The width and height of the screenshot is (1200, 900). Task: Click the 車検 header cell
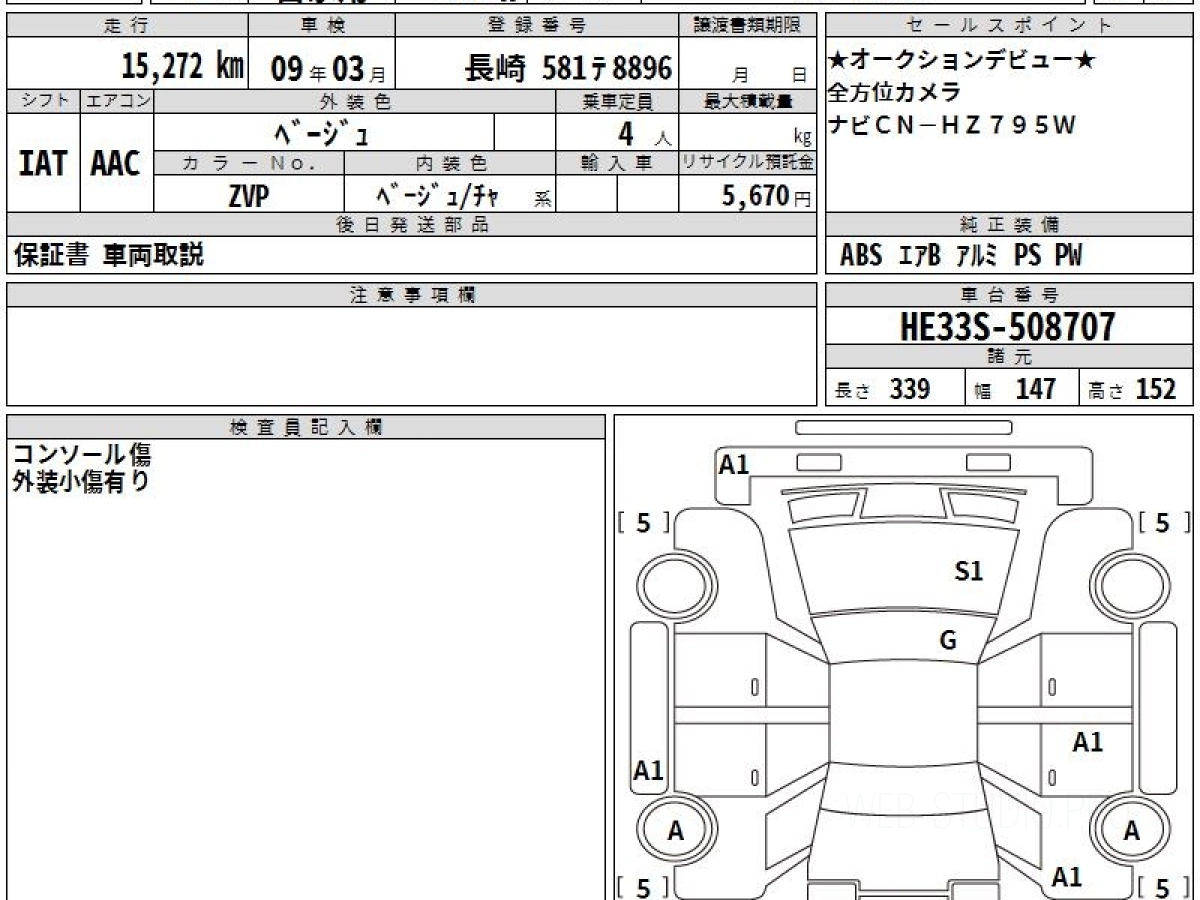[x=321, y=26]
